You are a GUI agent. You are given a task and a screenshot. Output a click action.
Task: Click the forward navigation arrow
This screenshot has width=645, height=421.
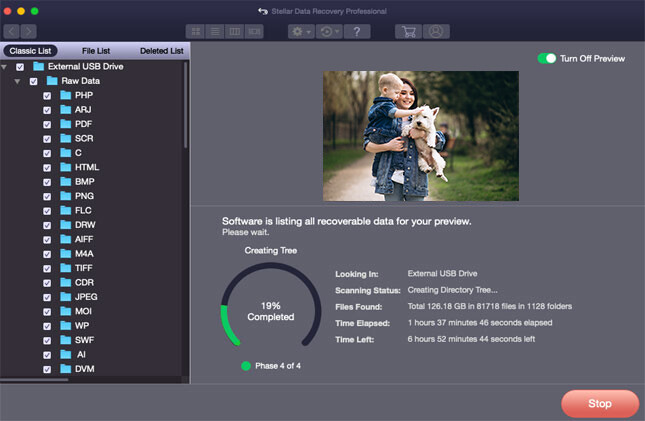click(29, 32)
